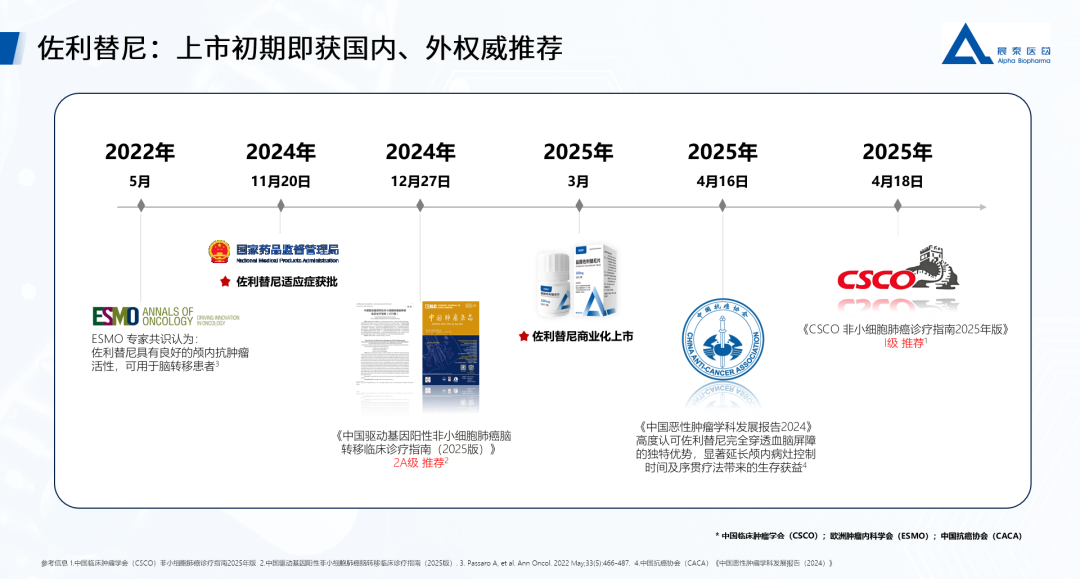Click the red star beside 佐利替尼商业化上市
The image size is (1080, 579).
(523, 337)
